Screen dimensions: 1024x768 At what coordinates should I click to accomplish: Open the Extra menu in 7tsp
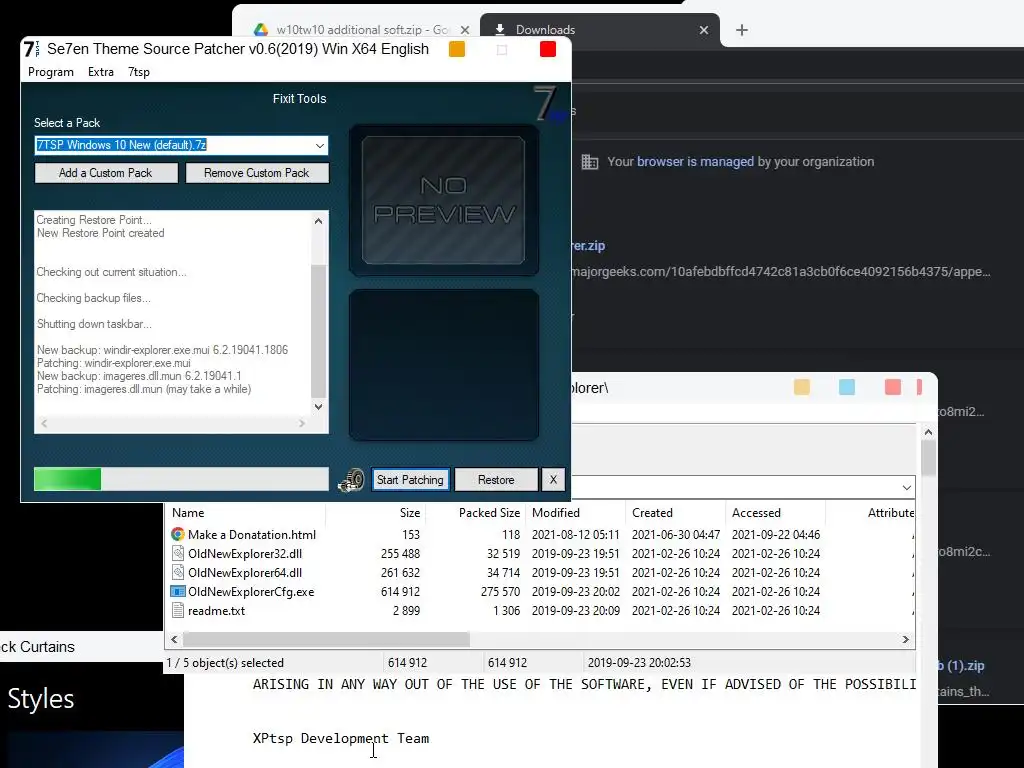[x=101, y=72]
